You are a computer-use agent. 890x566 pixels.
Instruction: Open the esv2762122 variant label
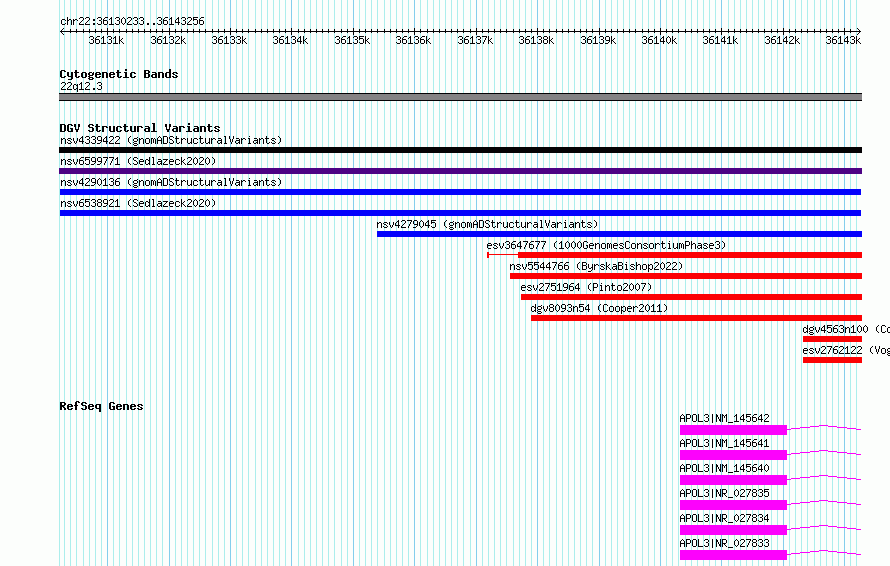coord(846,350)
